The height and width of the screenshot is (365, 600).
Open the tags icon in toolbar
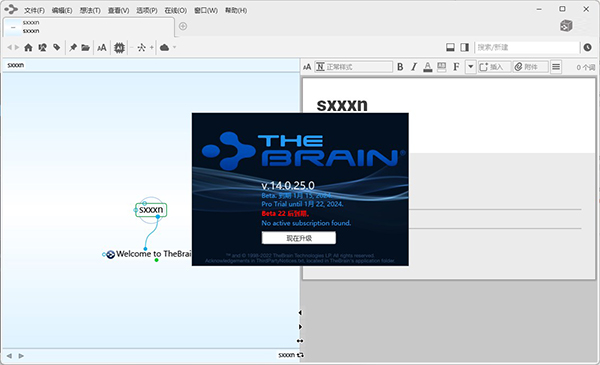pos(57,47)
